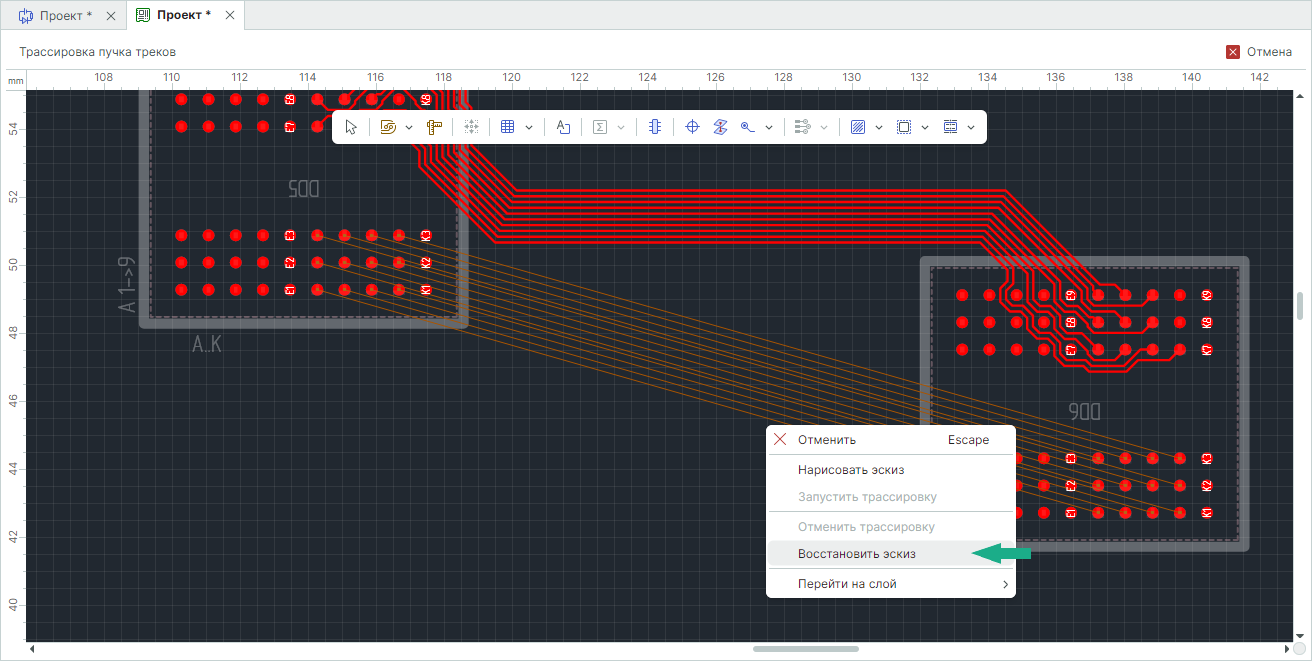Select the arrow pointer tool
Screen dimensions: 1312x661
click(x=351, y=127)
